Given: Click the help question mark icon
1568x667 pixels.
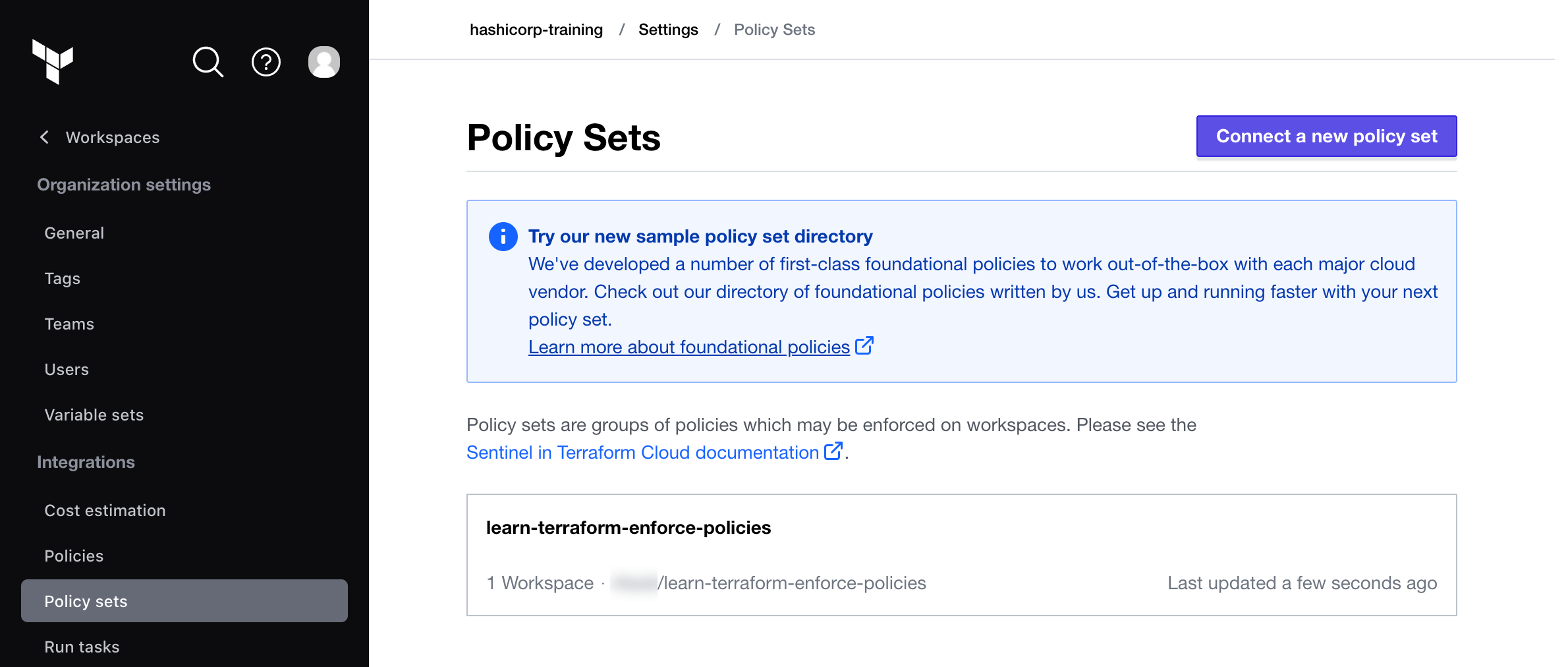Looking at the screenshot, I should [266, 62].
